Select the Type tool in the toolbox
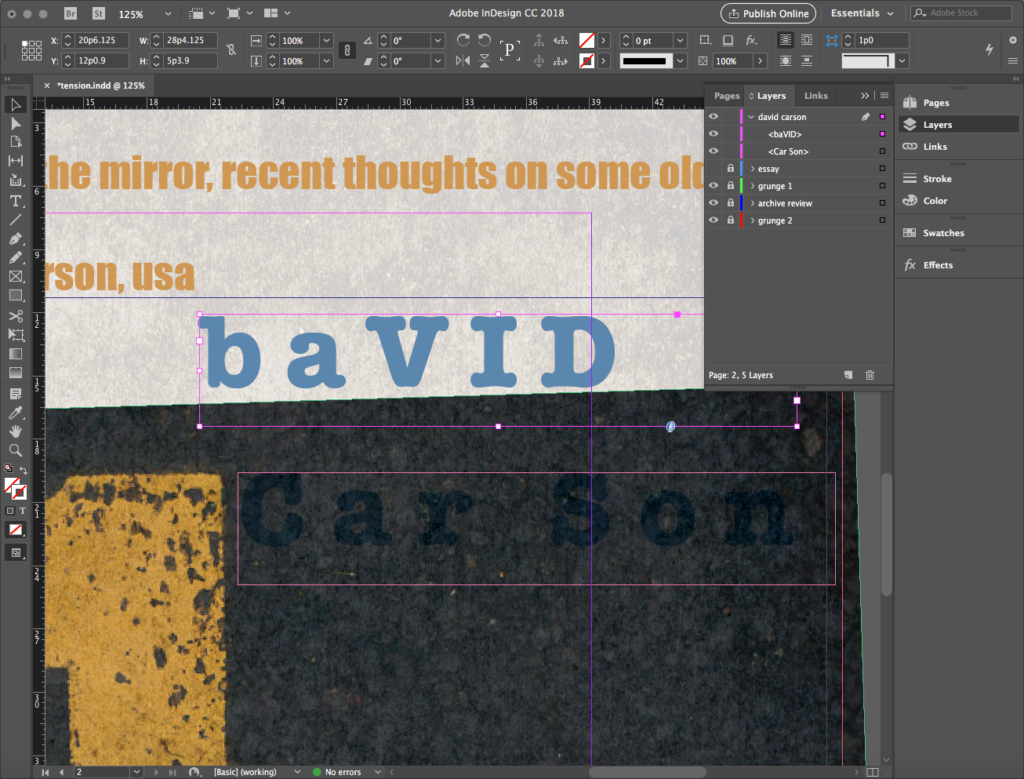The image size is (1024, 779). pyautogui.click(x=16, y=200)
